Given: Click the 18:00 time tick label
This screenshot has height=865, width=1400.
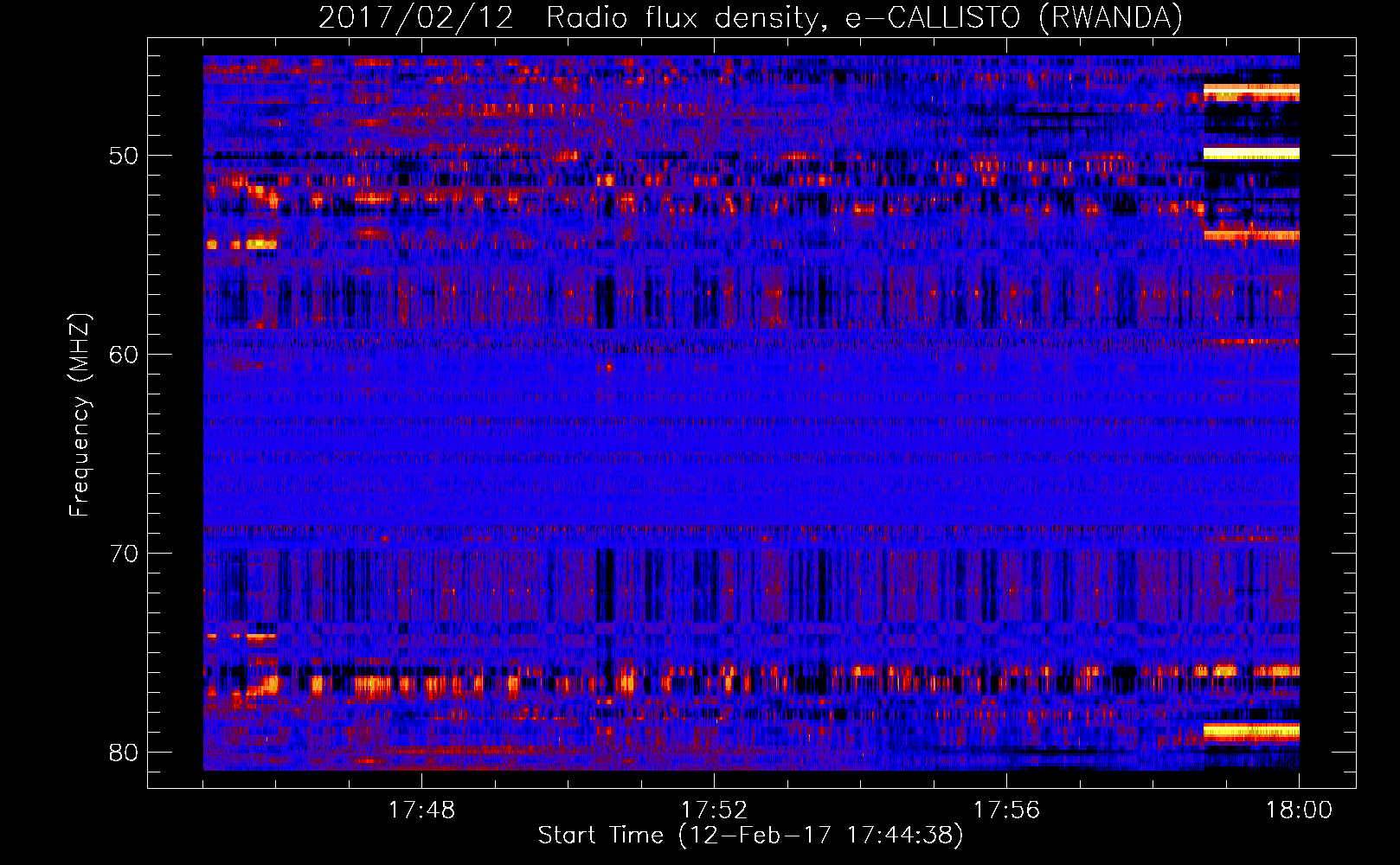Looking at the screenshot, I should tap(1299, 811).
